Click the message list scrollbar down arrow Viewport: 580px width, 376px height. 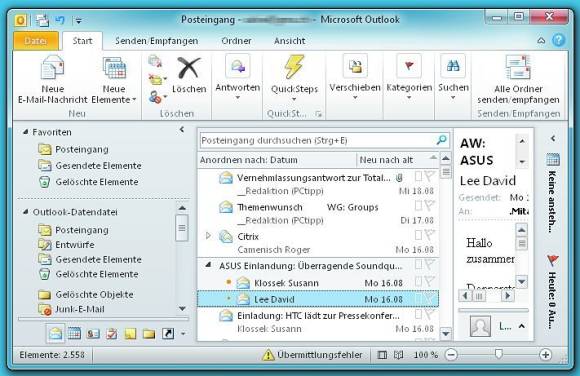pyautogui.click(x=446, y=333)
